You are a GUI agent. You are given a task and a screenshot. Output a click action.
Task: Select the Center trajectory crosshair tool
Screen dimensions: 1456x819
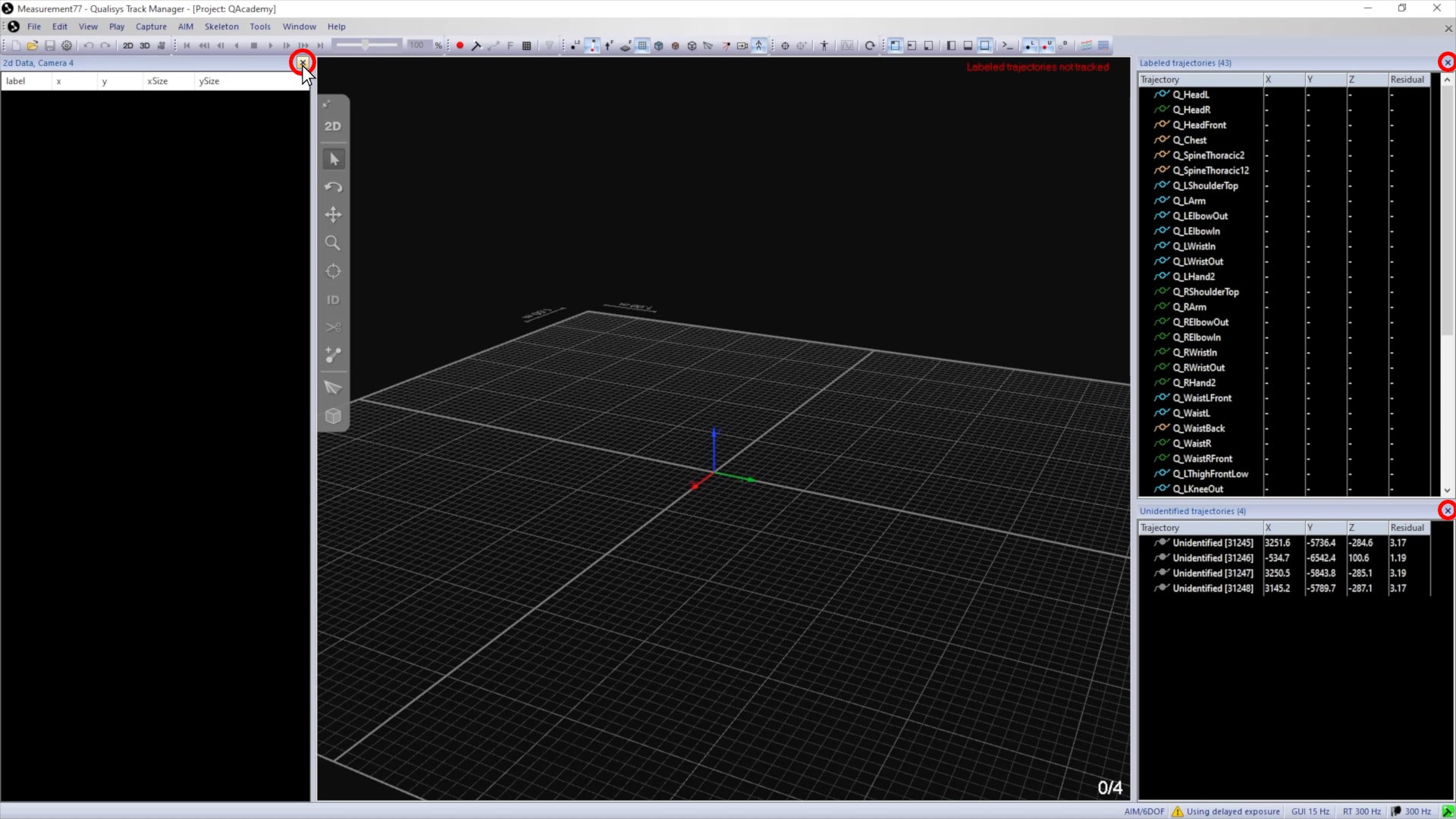[x=333, y=271]
